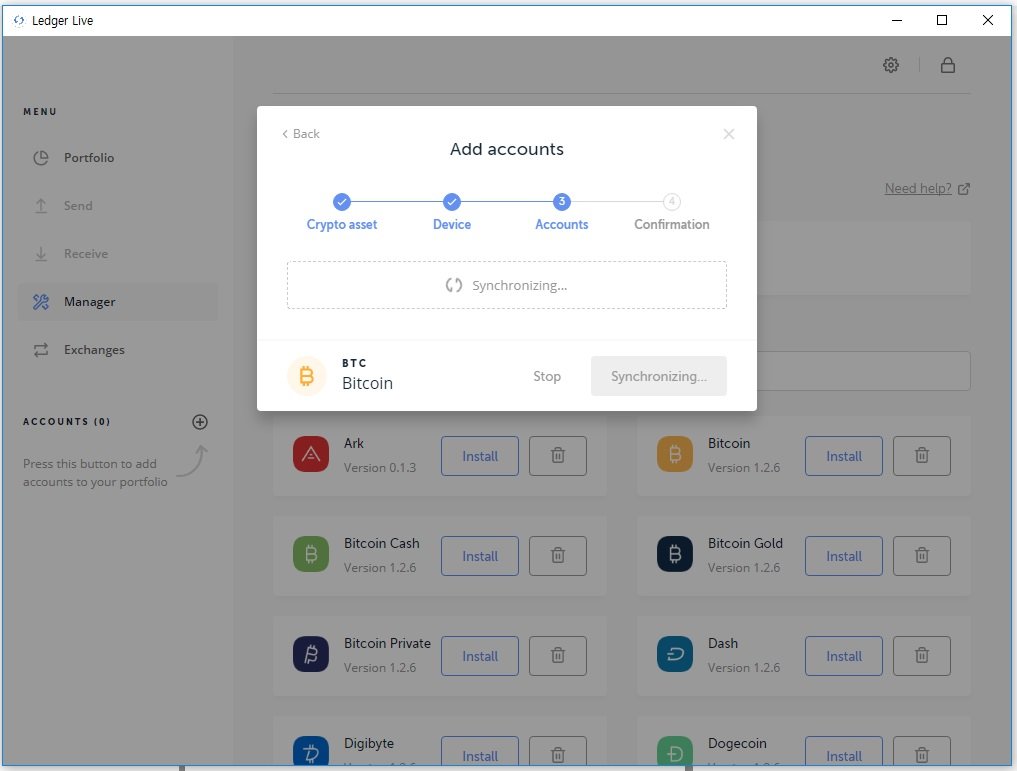Install the Bitcoin Private app

click(x=480, y=656)
